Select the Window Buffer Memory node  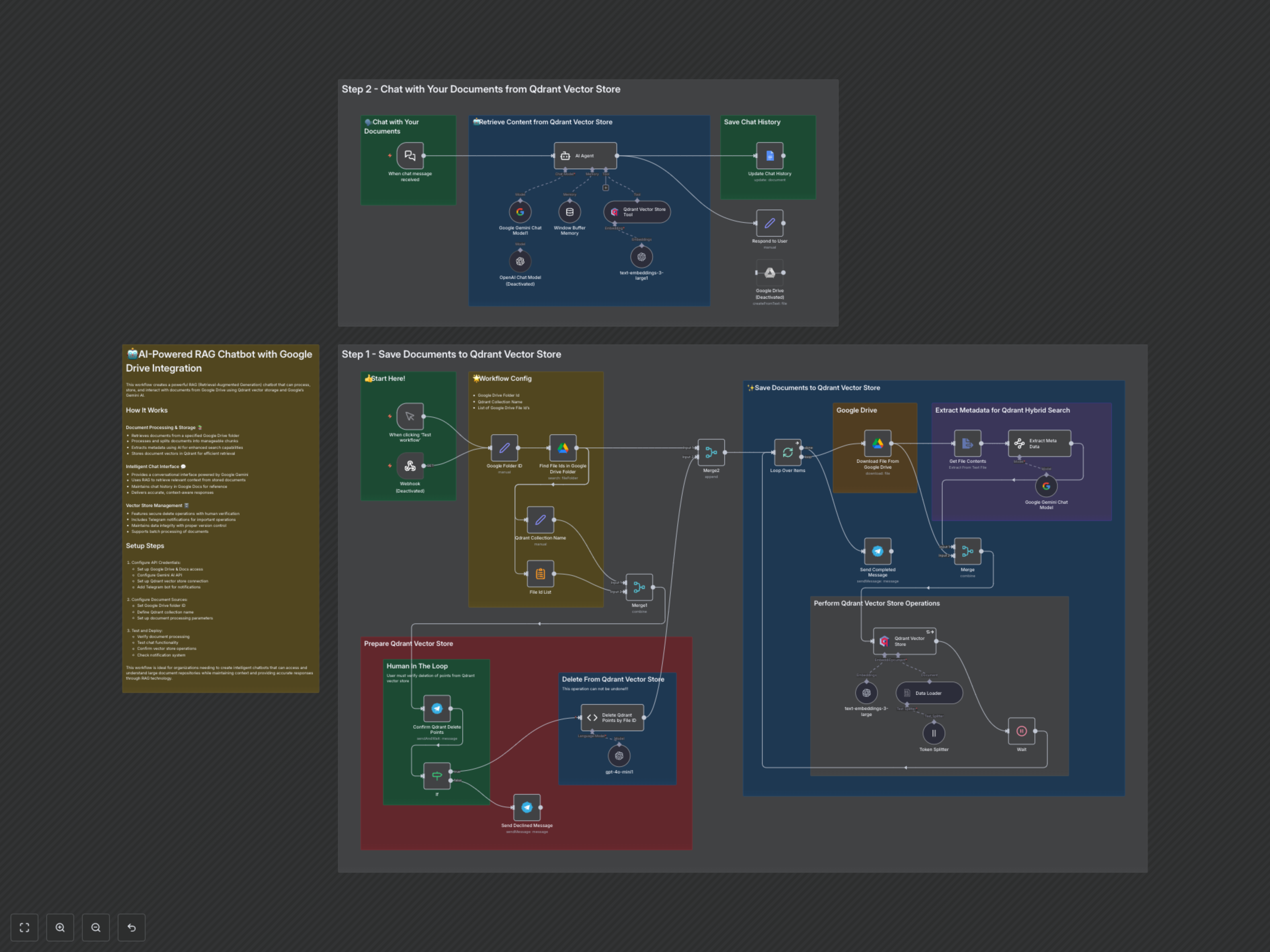point(570,212)
